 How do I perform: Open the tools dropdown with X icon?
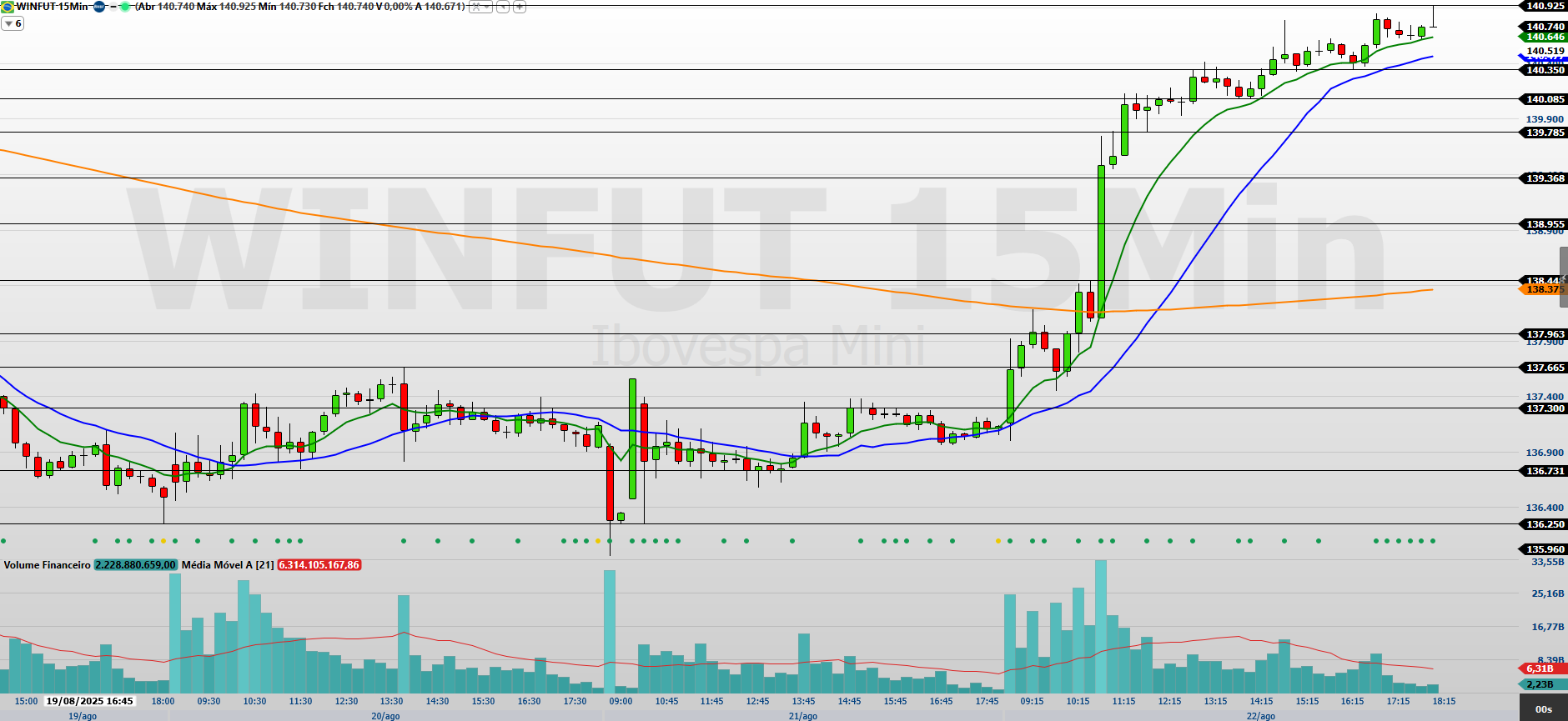click(x=480, y=7)
